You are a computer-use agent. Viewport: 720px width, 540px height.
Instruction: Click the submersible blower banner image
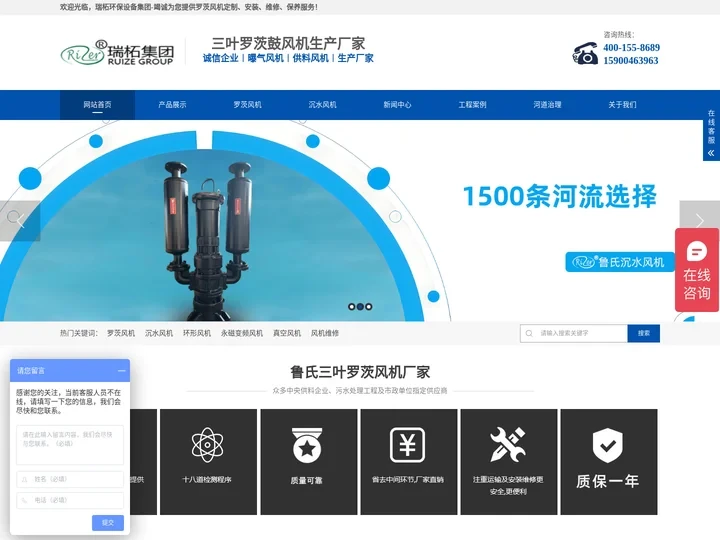pyautogui.click(x=209, y=239)
